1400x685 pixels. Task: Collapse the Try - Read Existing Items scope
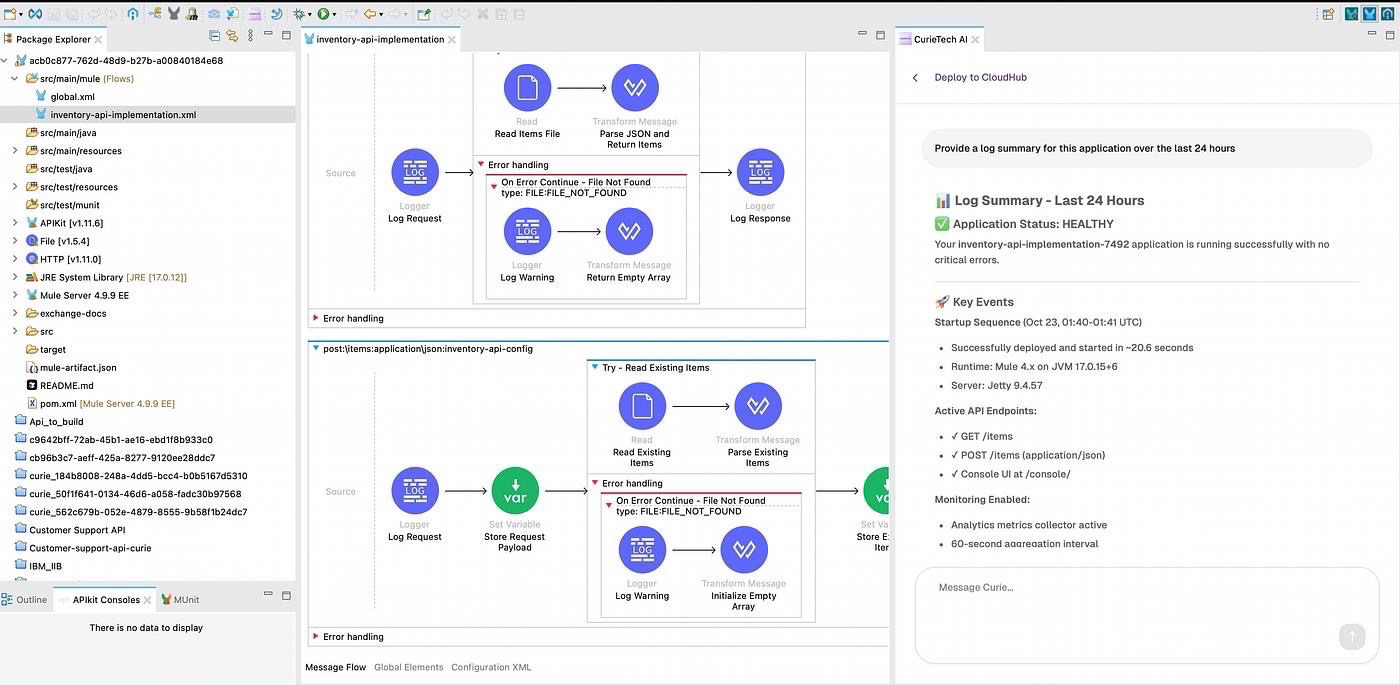pyautogui.click(x=595, y=368)
